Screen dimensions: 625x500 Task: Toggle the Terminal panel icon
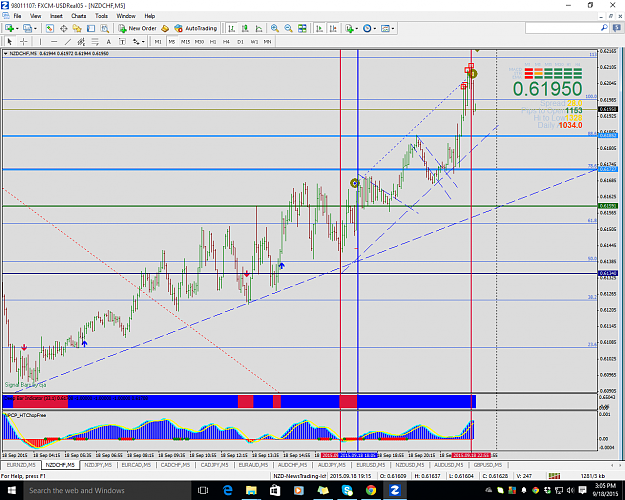[x=91, y=28]
